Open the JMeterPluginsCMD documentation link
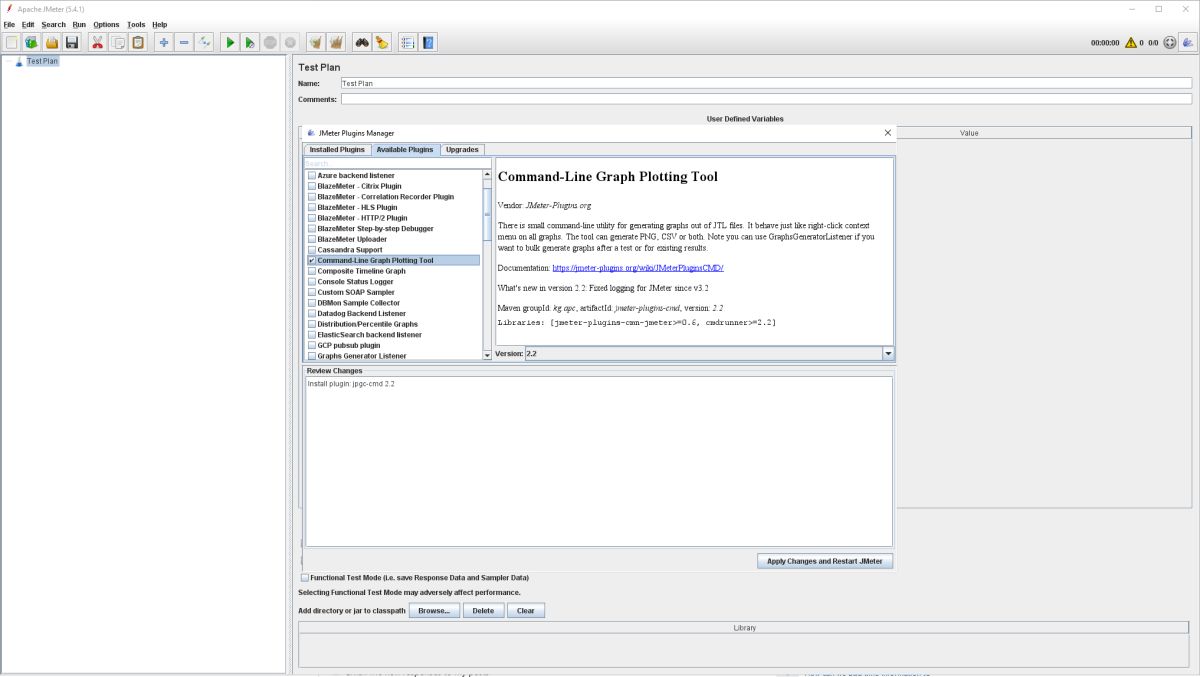 [638, 268]
